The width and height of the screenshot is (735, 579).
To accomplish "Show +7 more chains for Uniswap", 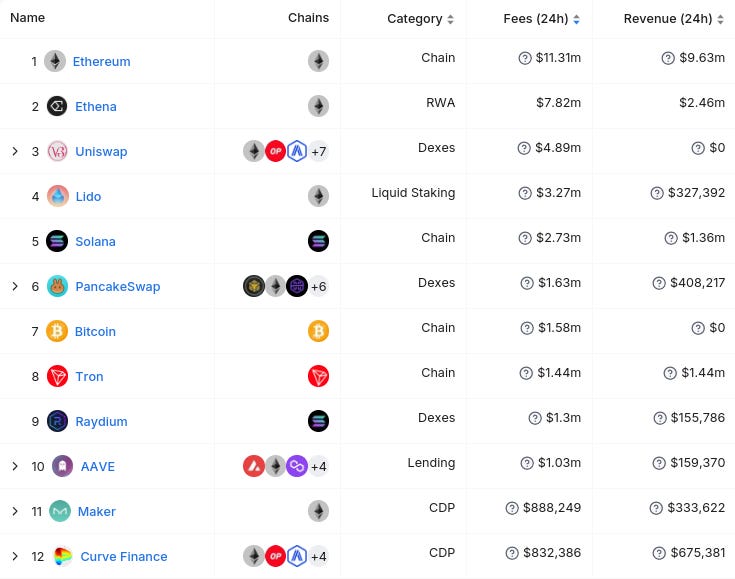I will [319, 151].
